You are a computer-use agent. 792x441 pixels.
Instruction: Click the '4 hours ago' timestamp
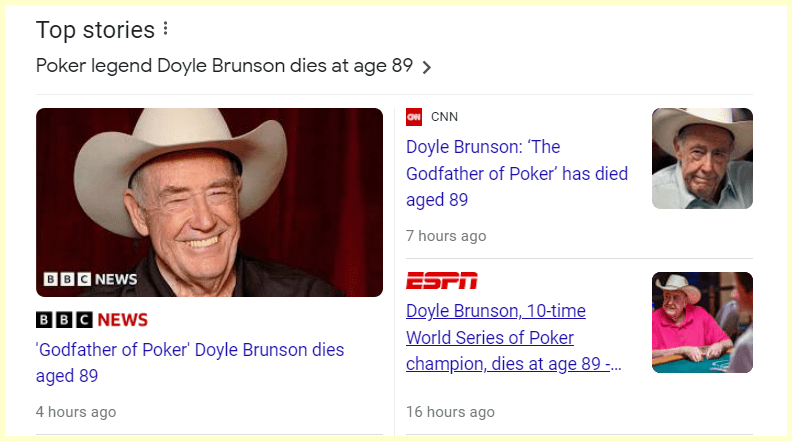76,412
